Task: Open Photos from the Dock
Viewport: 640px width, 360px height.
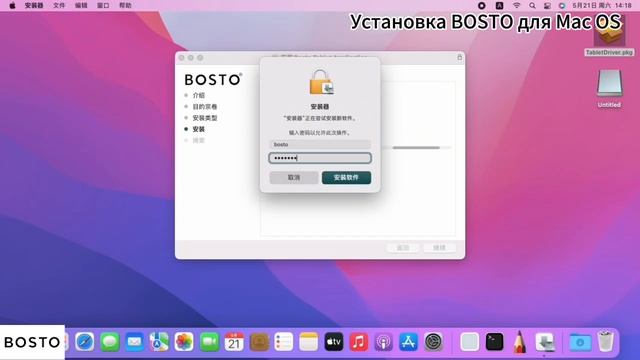Action: pos(184,342)
